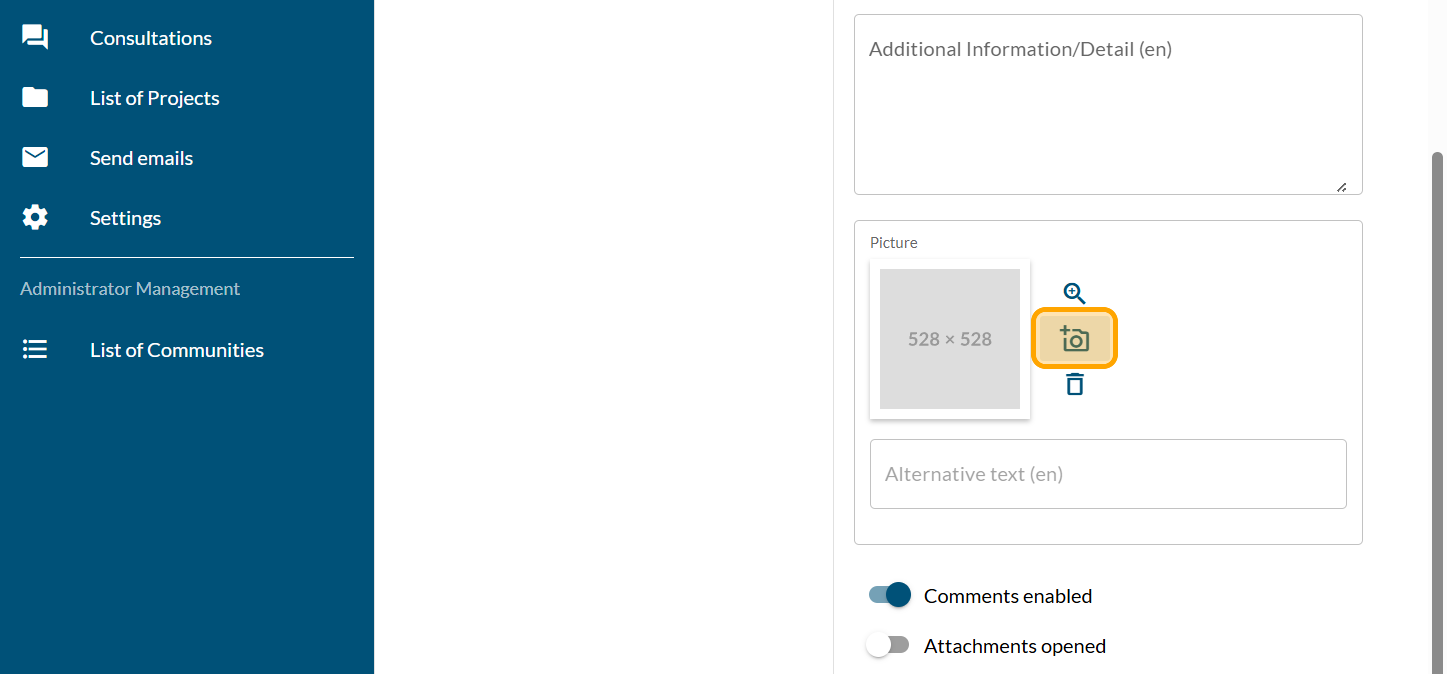Go to List of Projects
The height and width of the screenshot is (674, 1447).
tap(155, 98)
